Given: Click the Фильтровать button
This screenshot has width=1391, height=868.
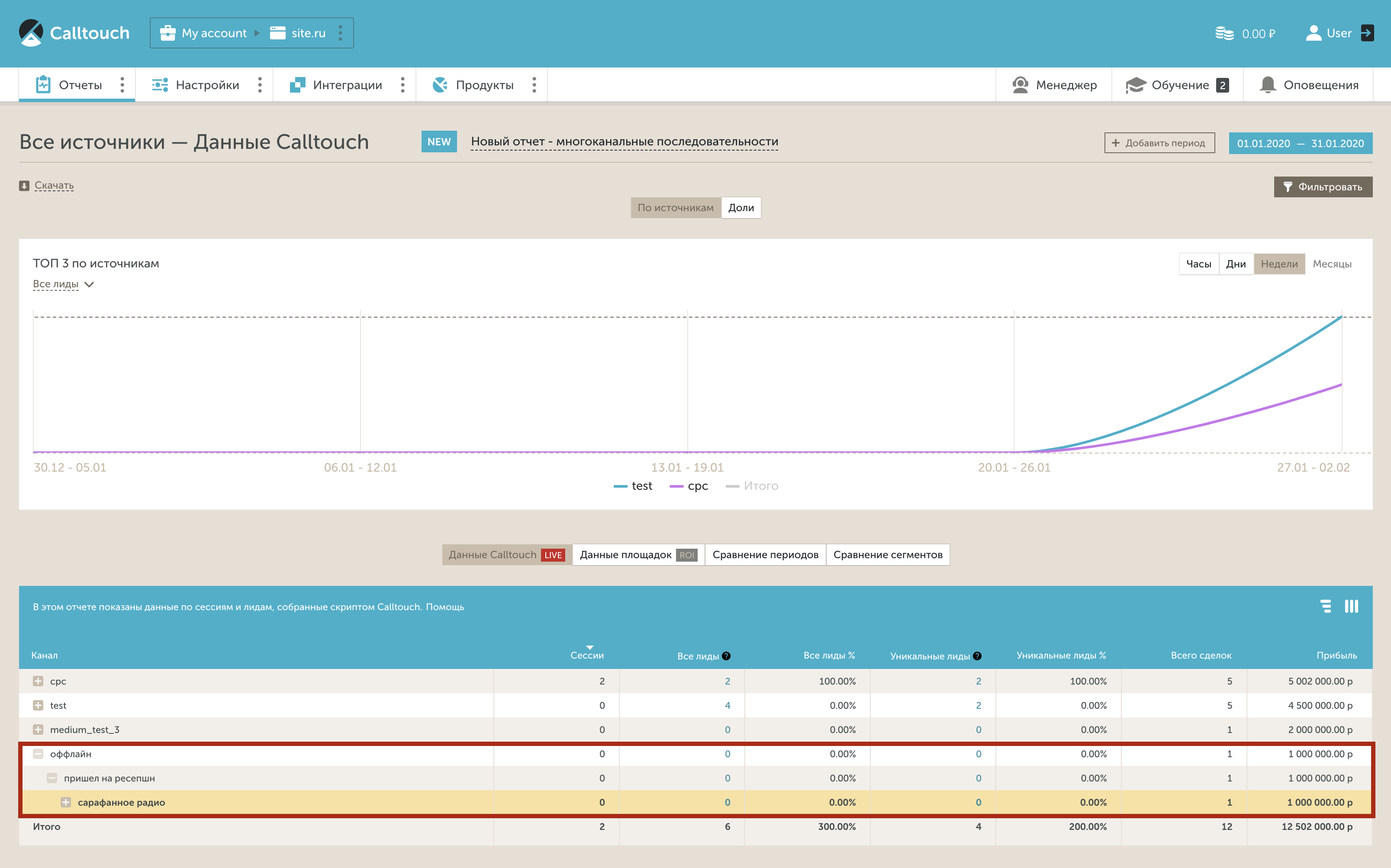Looking at the screenshot, I should [x=1323, y=187].
